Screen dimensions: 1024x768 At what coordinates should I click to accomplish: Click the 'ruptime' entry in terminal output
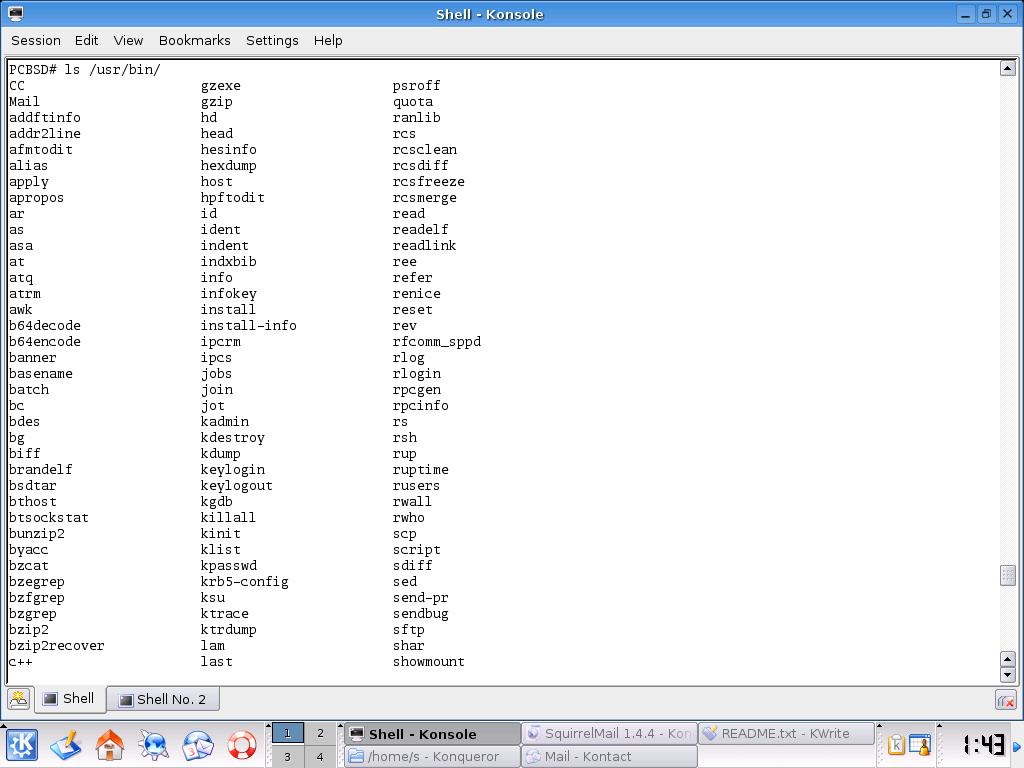pyautogui.click(x=421, y=470)
